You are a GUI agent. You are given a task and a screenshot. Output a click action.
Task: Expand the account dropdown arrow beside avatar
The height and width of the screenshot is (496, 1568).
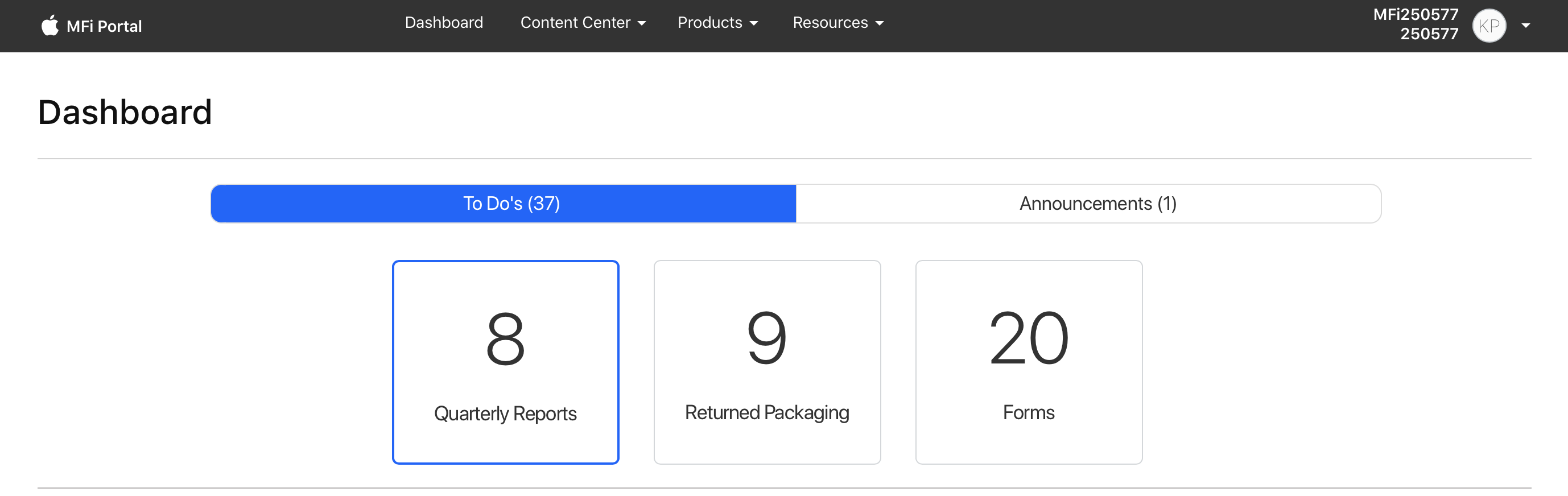pyautogui.click(x=1525, y=26)
